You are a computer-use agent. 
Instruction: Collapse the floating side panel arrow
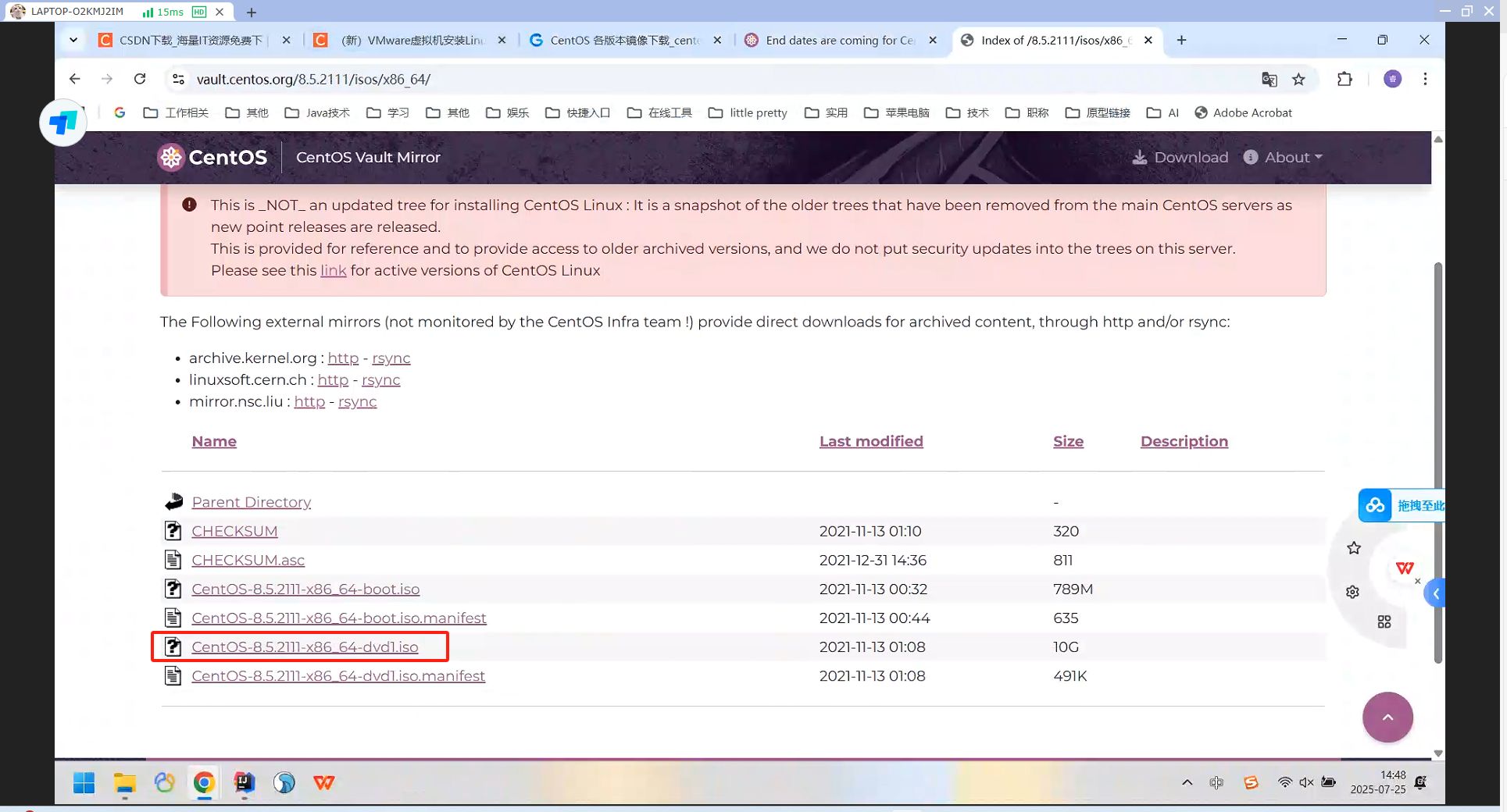[x=1435, y=593]
